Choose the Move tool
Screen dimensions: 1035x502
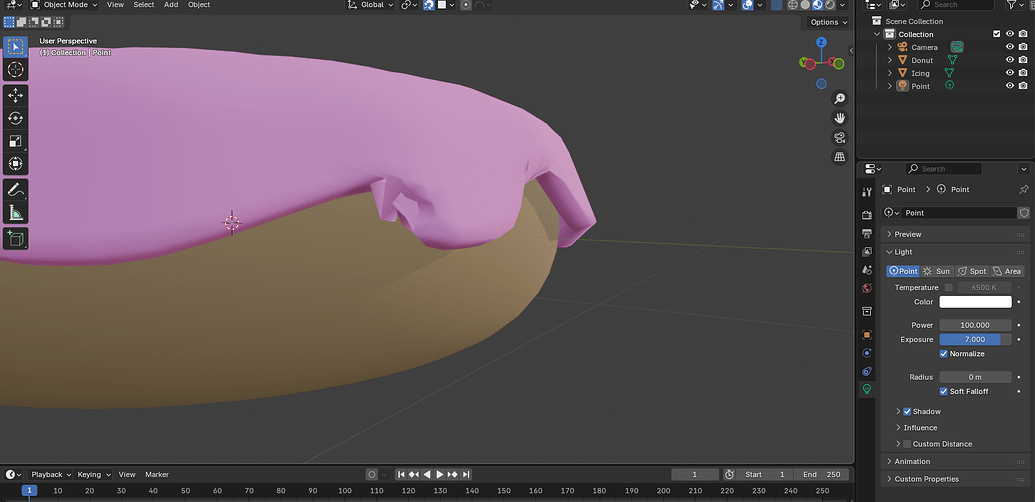tap(15, 96)
